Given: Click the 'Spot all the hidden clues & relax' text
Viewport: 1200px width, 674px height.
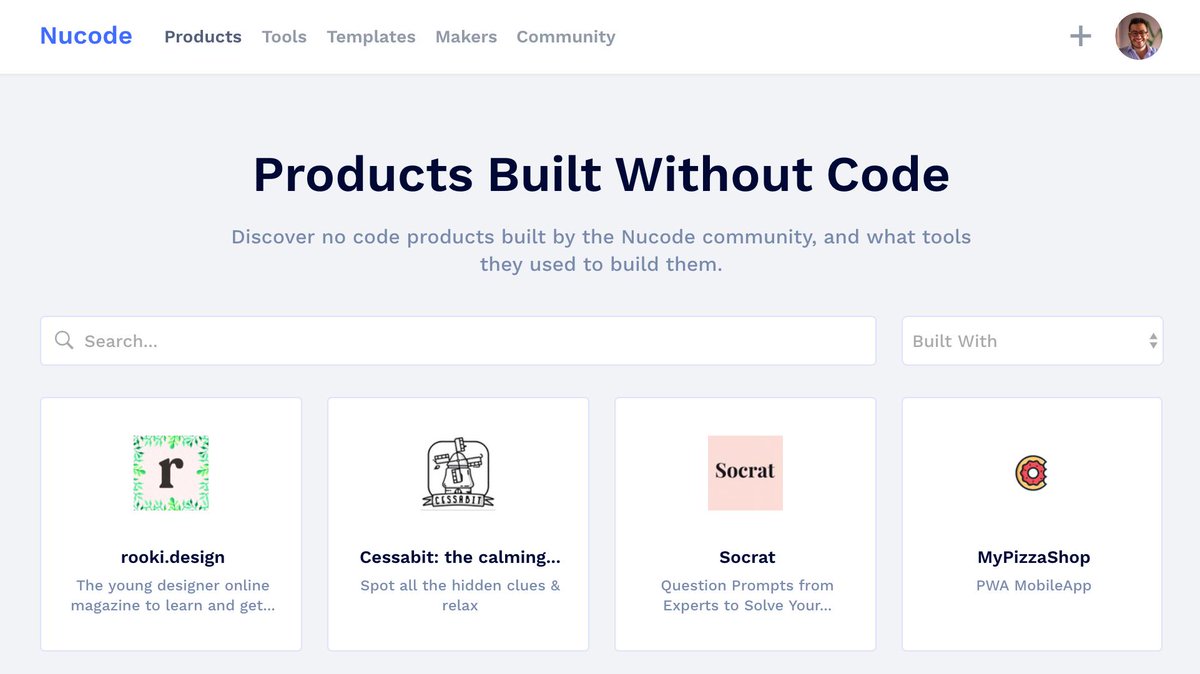Looking at the screenshot, I should tap(460, 595).
